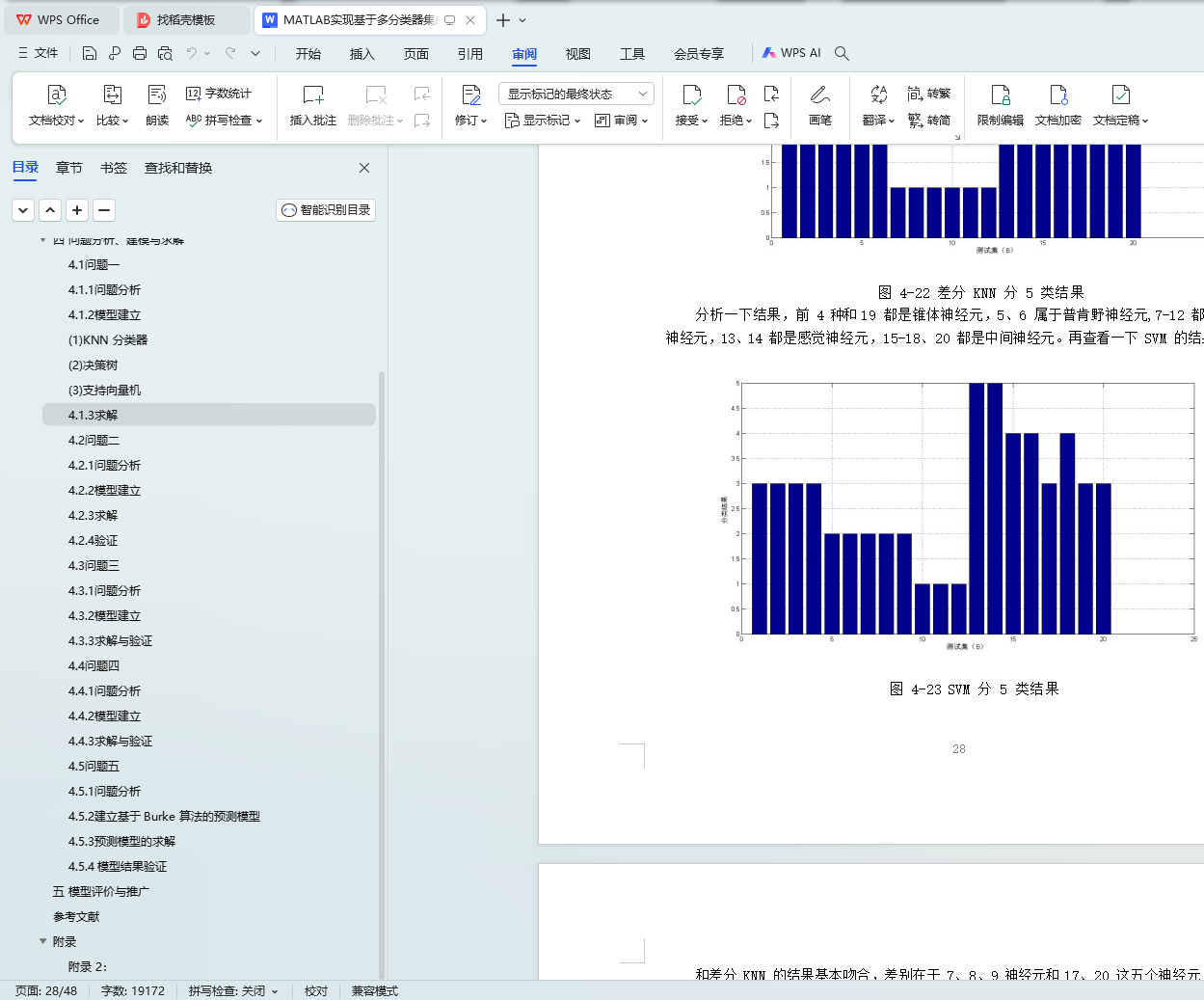The width and height of the screenshot is (1204, 1000).
Task: Switch to the 书签 navigation tab
Action: (x=114, y=168)
